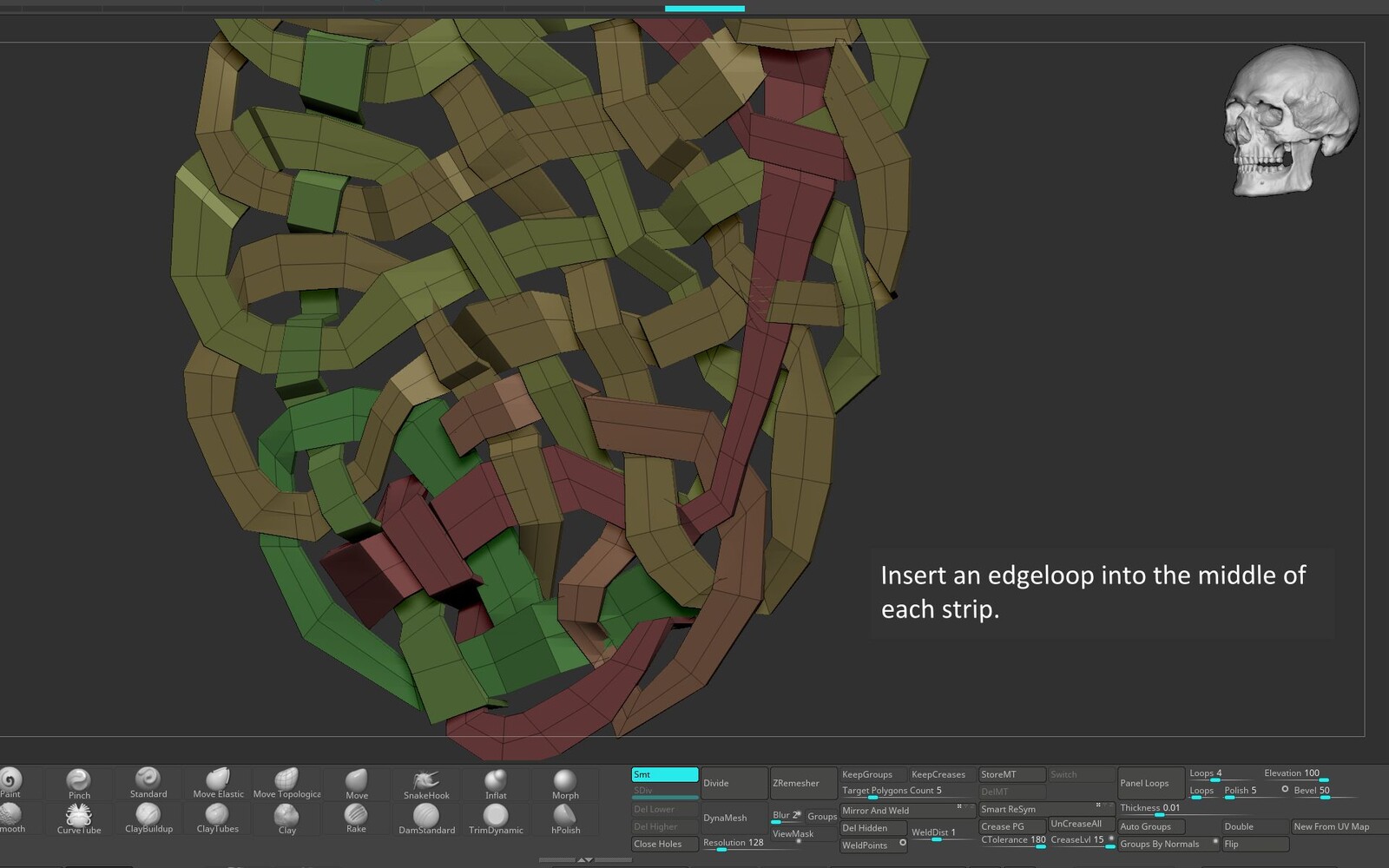Toggle Groups for DynaMesh

click(821, 816)
